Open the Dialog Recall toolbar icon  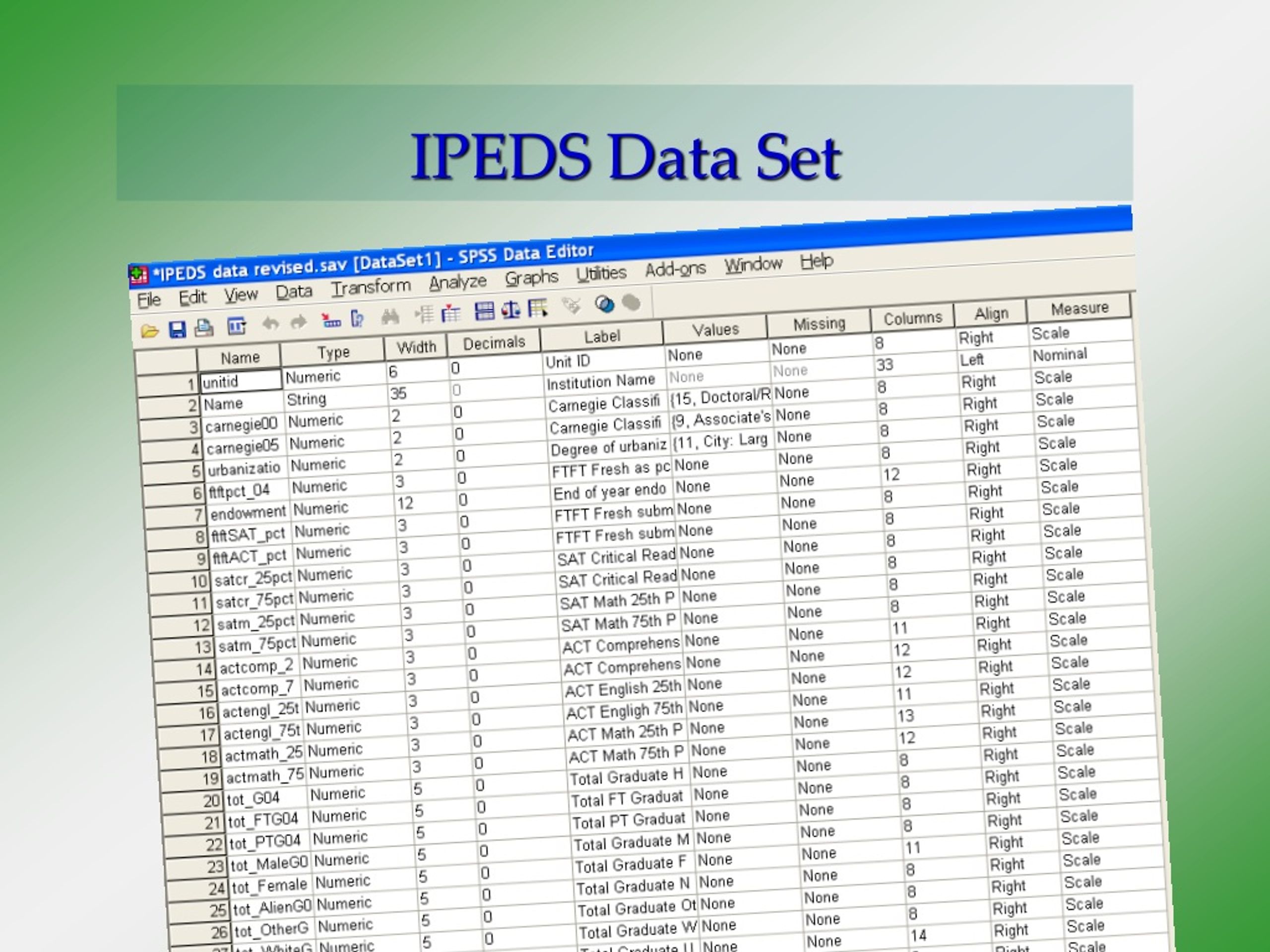pyautogui.click(x=237, y=326)
